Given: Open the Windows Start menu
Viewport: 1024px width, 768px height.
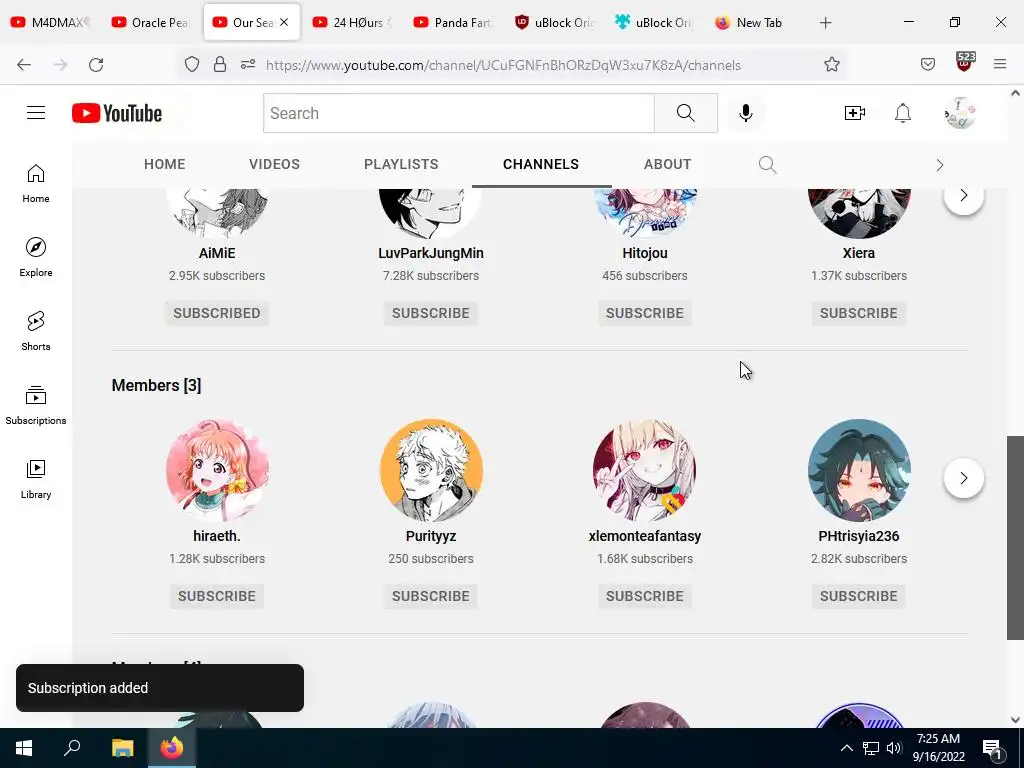Looking at the screenshot, I should coord(24,748).
